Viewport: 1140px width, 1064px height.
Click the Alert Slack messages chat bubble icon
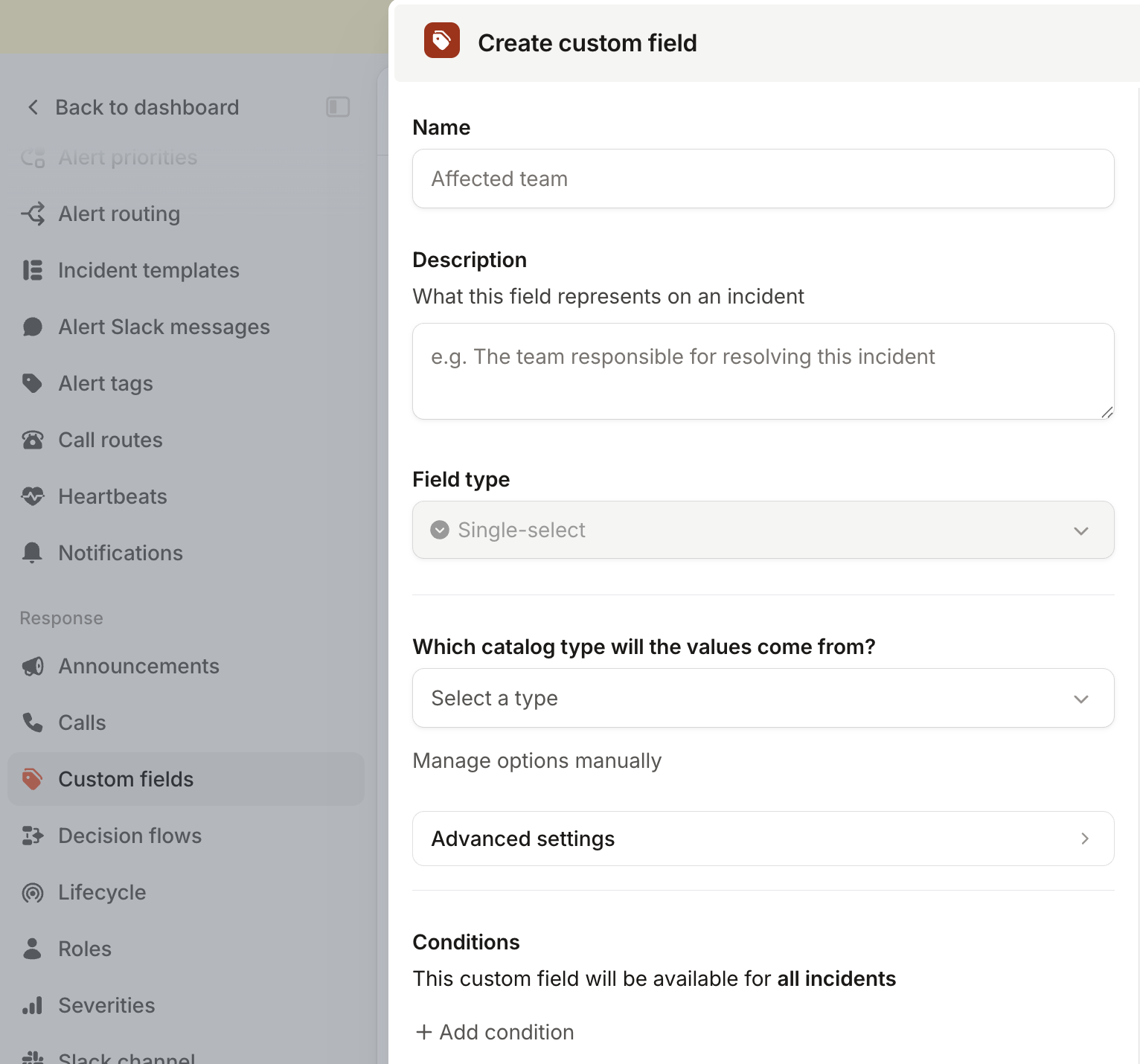click(33, 327)
